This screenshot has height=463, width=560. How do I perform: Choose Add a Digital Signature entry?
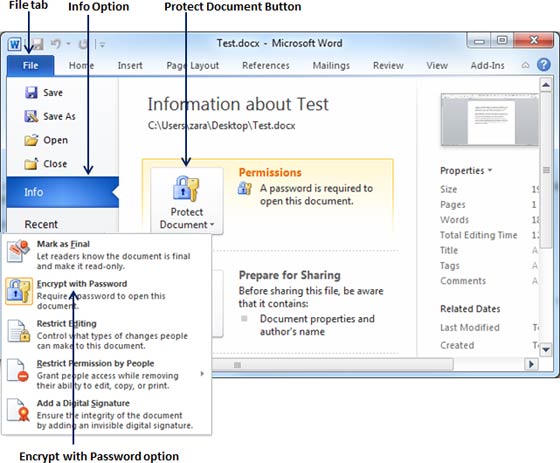click(x=107, y=414)
